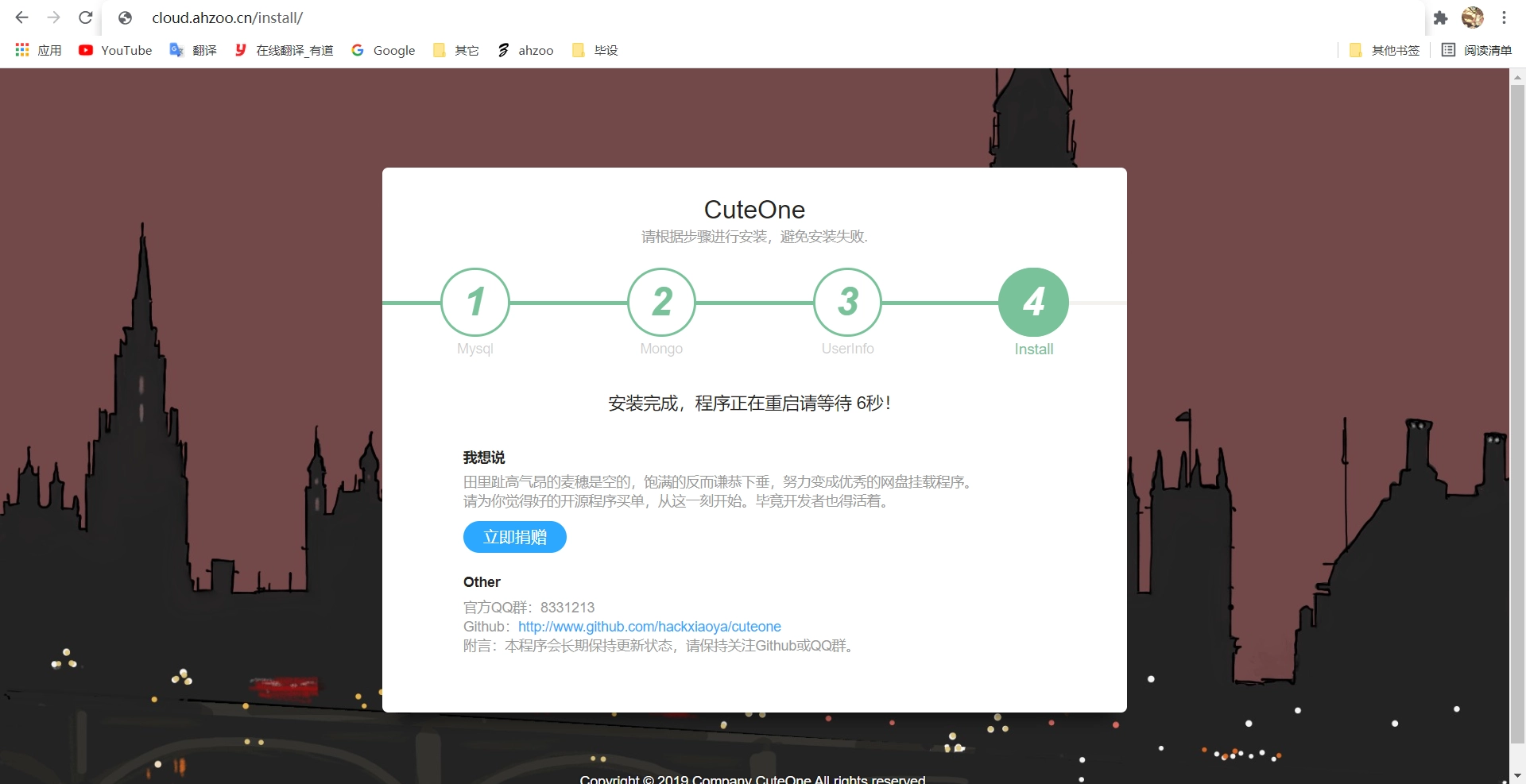View site info globe icon
Screen dimensions: 1526x784
click(125, 17)
